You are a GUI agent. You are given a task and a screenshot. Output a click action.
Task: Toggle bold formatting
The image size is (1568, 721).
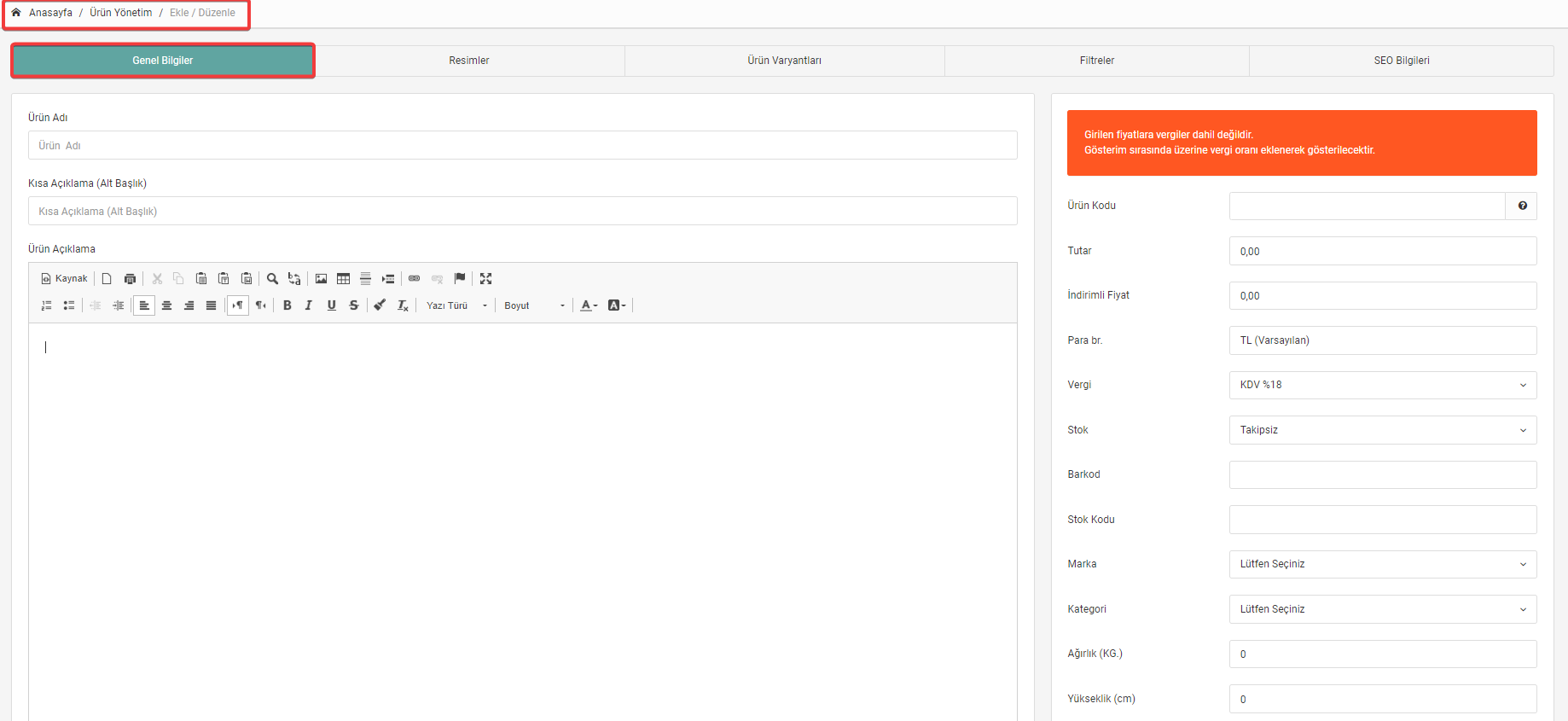[287, 305]
